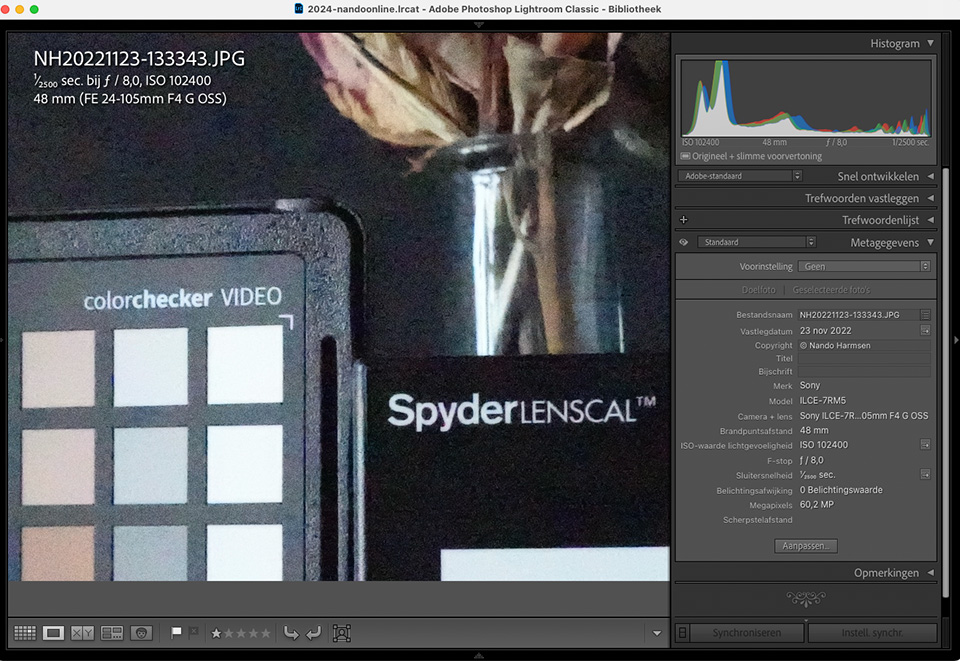This screenshot has width=960, height=661.
Task: Click the Synchroniseren button
Action: 746,632
